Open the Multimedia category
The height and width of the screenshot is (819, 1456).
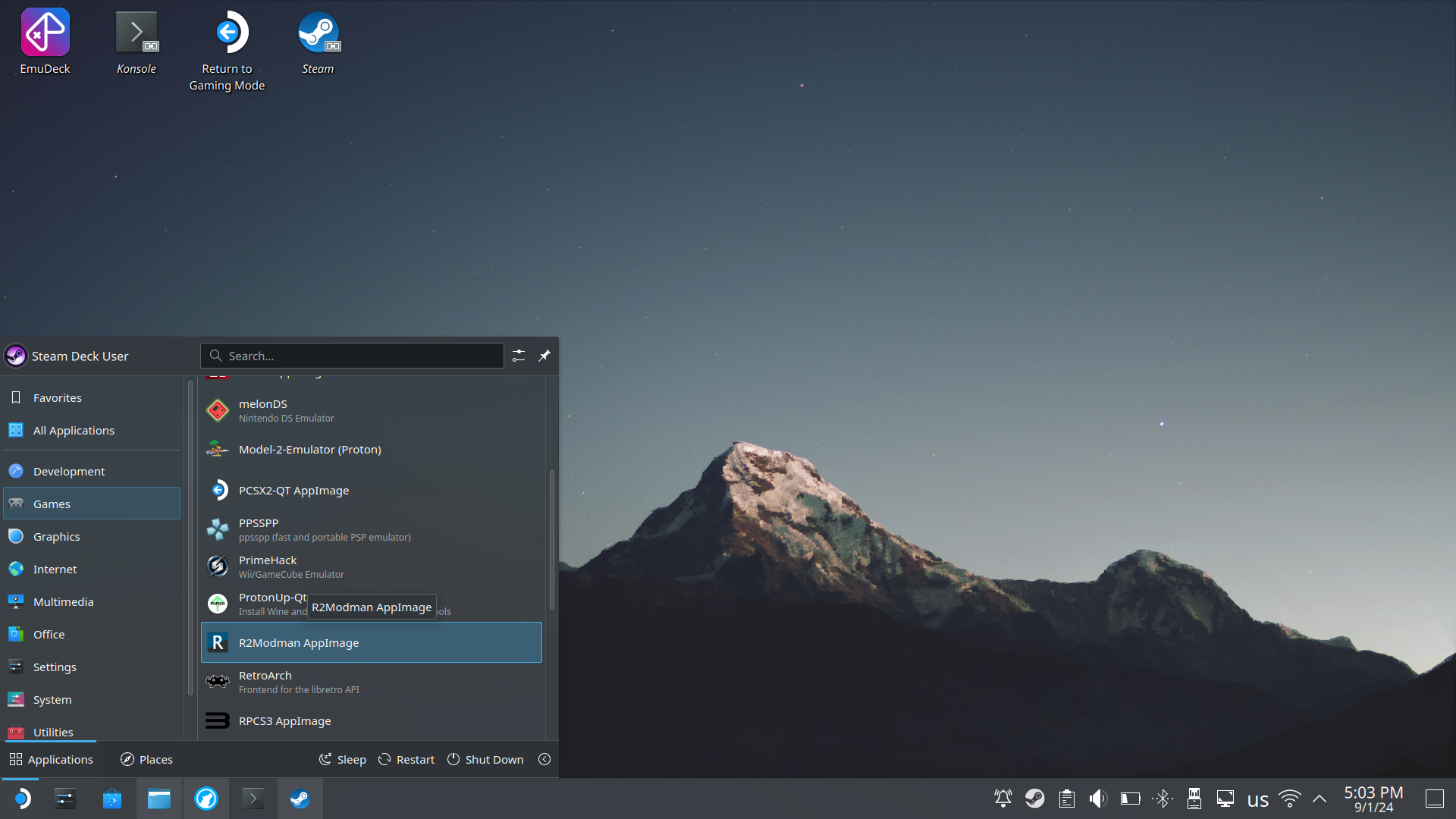tap(92, 601)
